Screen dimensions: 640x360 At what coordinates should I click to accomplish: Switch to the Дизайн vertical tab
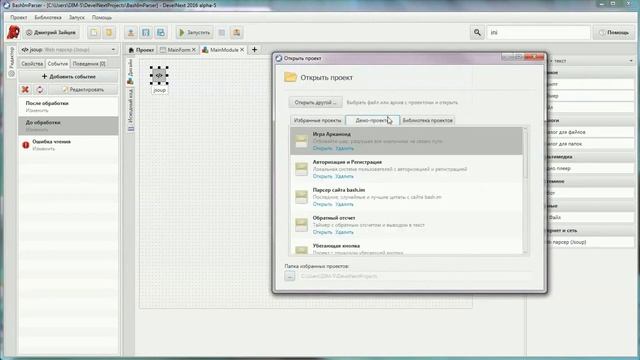130,71
